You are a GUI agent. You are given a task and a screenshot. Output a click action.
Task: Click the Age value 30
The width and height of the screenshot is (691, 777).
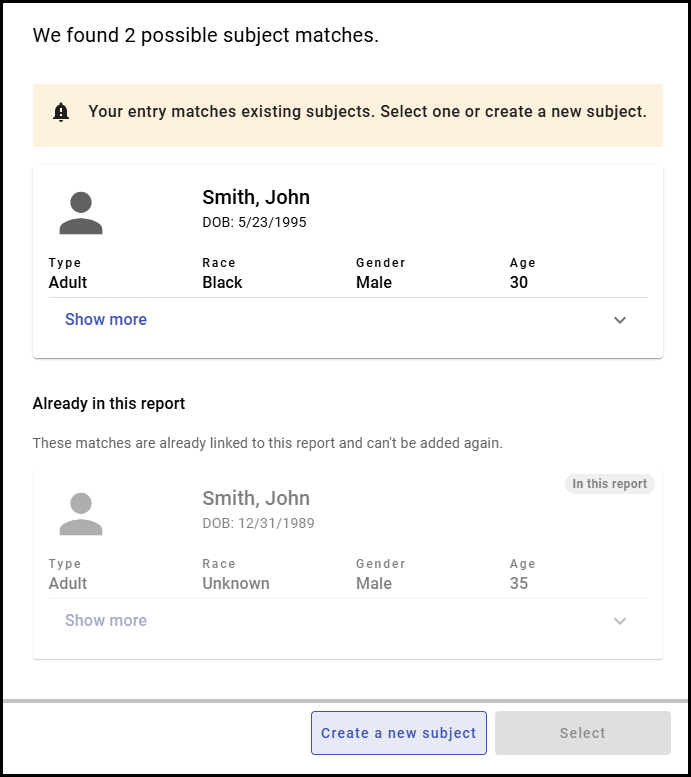click(x=518, y=283)
